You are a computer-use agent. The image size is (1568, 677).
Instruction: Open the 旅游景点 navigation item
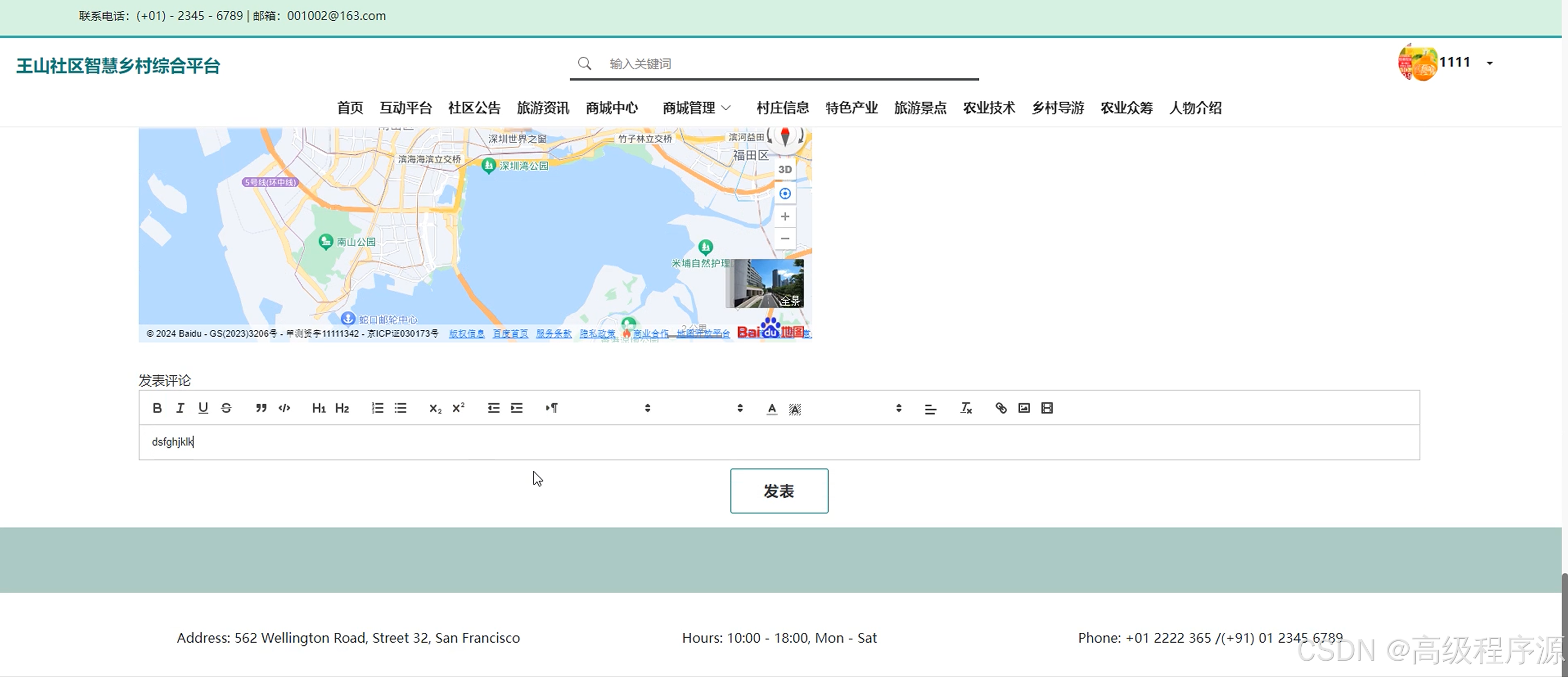(x=920, y=108)
